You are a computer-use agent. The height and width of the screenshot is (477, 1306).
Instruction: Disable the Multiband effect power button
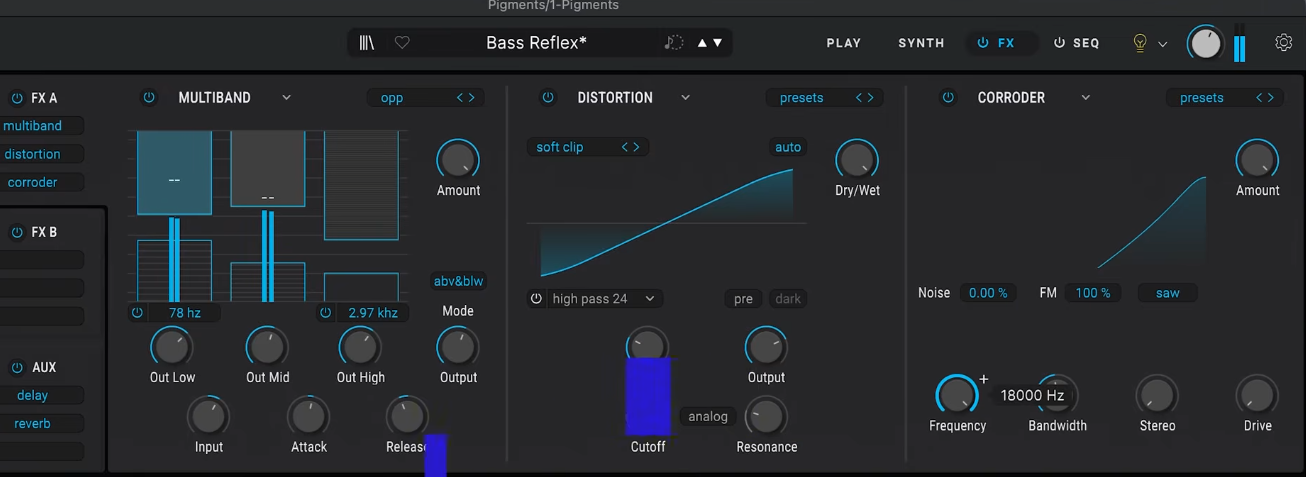coord(149,97)
